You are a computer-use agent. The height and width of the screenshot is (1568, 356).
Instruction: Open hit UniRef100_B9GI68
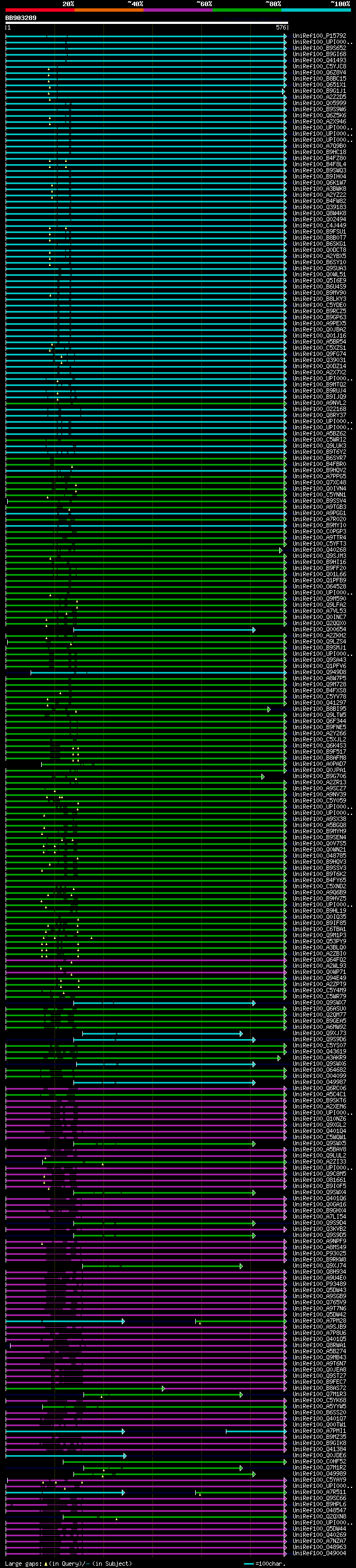[x=319, y=54]
